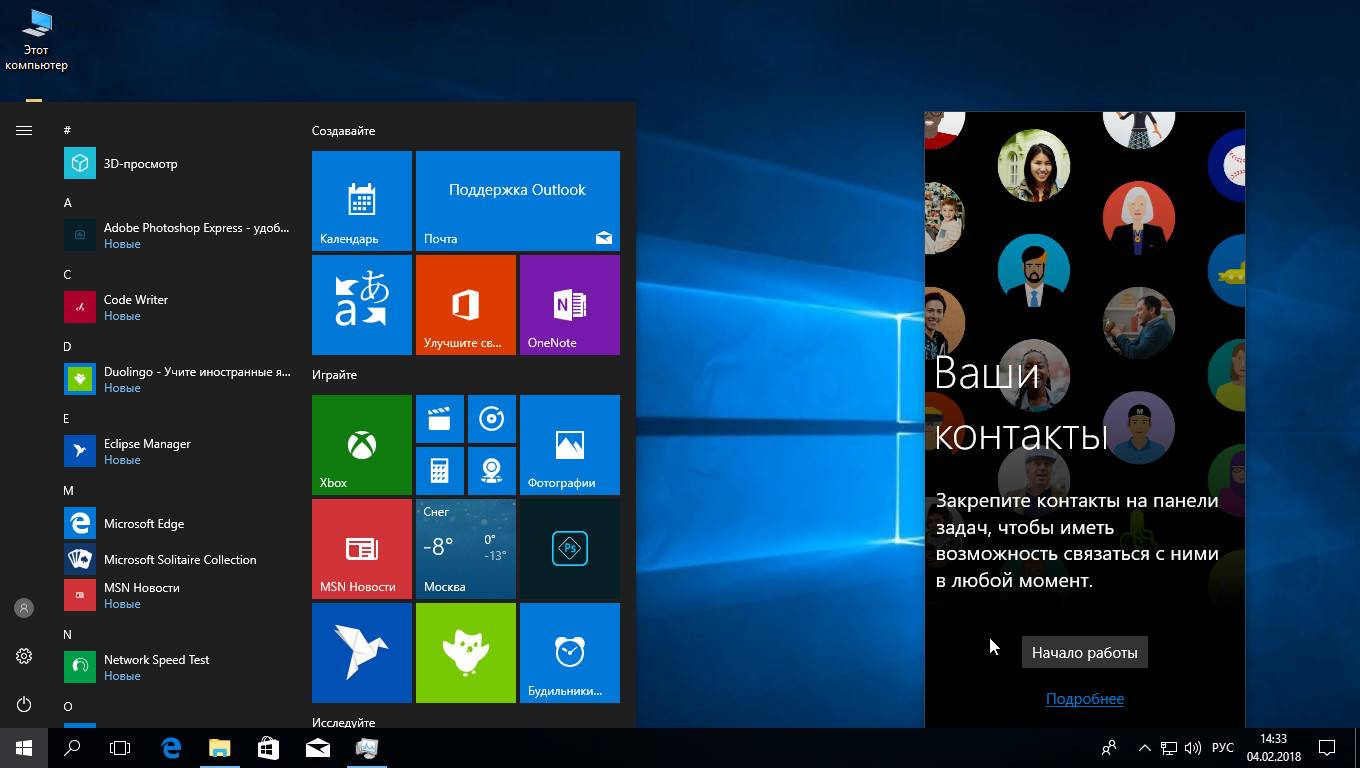Image resolution: width=1360 pixels, height=768 pixels.
Task: Open the green Xbox tile
Action: pos(362,445)
